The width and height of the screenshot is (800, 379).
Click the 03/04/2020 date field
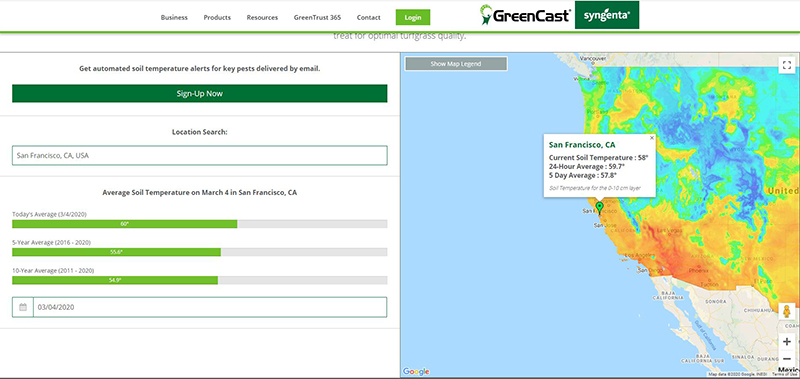210,307
